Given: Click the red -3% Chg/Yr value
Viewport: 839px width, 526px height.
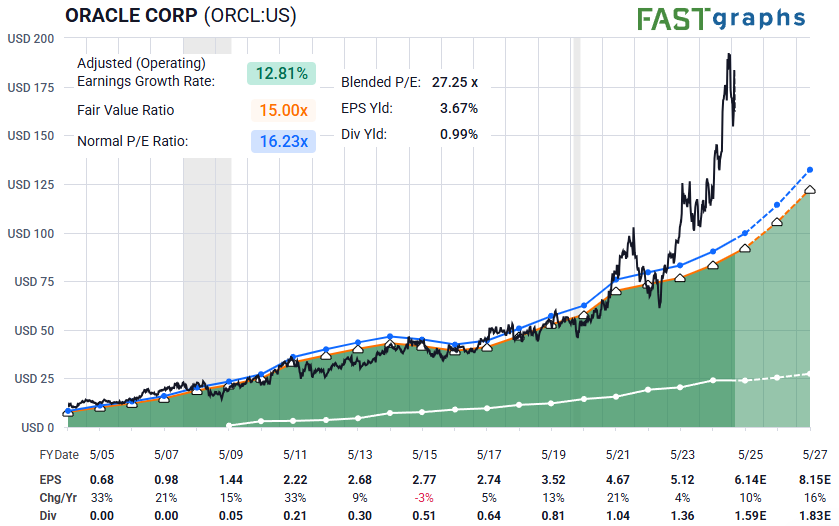Looking at the screenshot, I should (424, 498).
